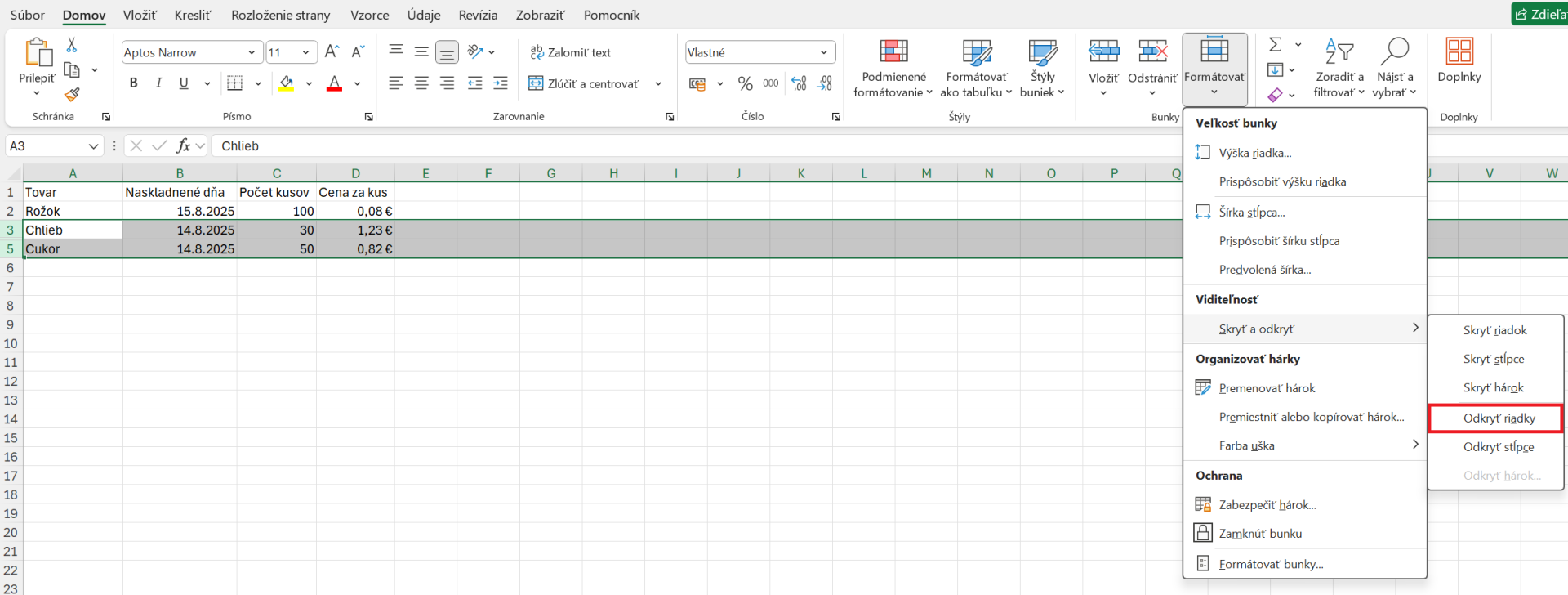The image size is (1568, 595).
Task: Click the increase decimal places icon
Action: tap(799, 83)
